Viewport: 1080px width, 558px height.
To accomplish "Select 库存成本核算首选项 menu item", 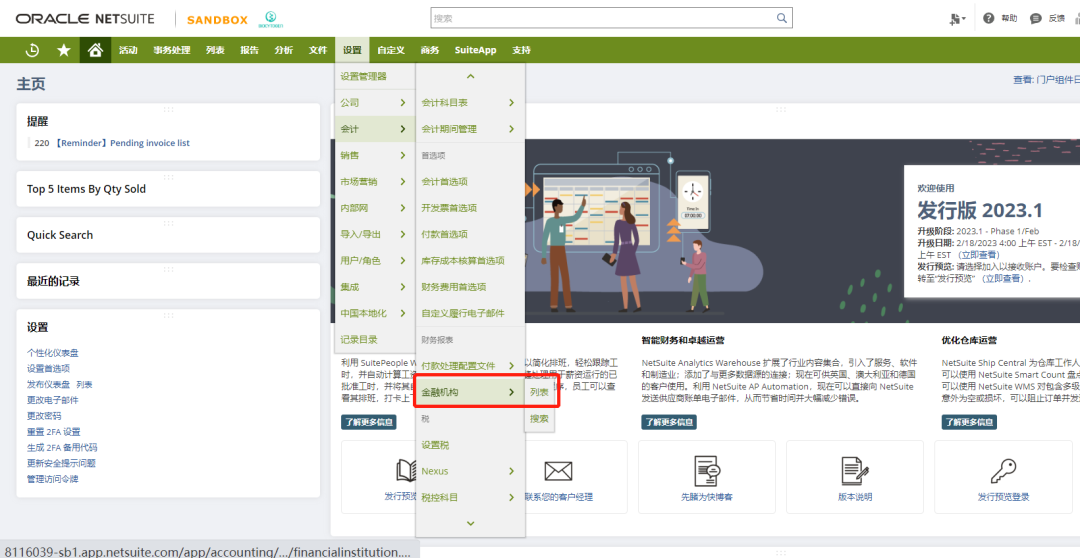I will tap(470, 260).
